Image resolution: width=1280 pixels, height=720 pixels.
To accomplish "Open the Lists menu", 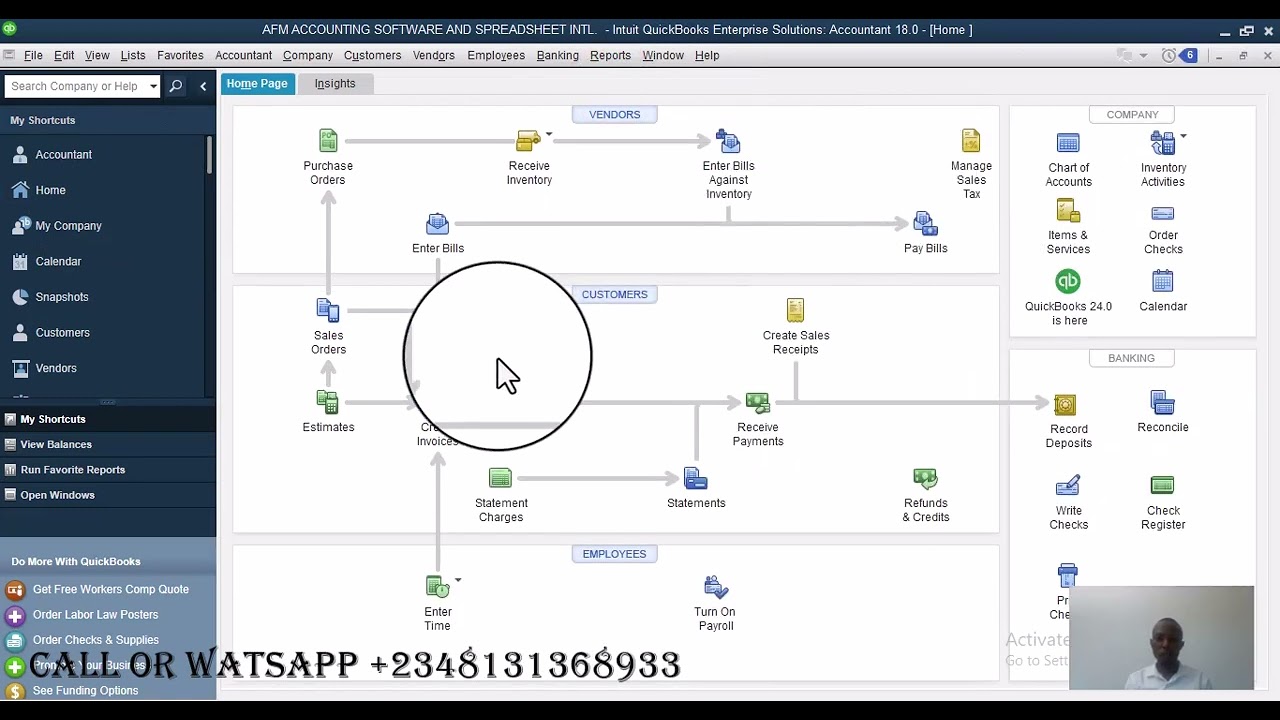I will coord(133,55).
